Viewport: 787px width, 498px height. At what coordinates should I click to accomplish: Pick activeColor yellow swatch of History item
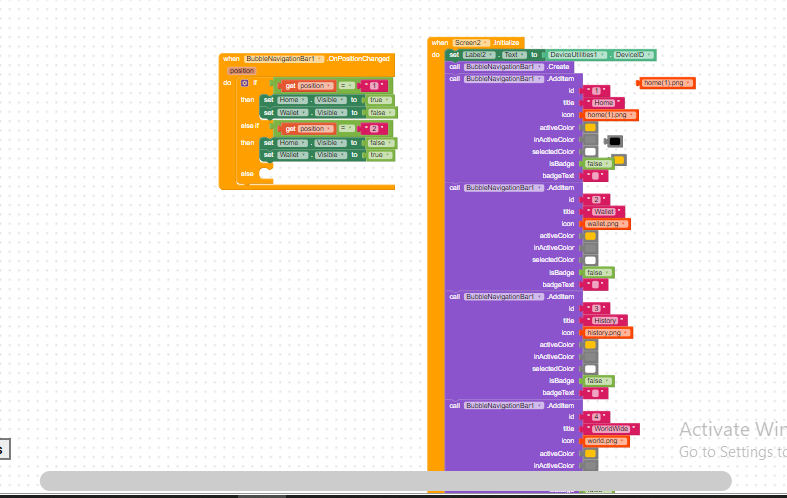pos(590,345)
